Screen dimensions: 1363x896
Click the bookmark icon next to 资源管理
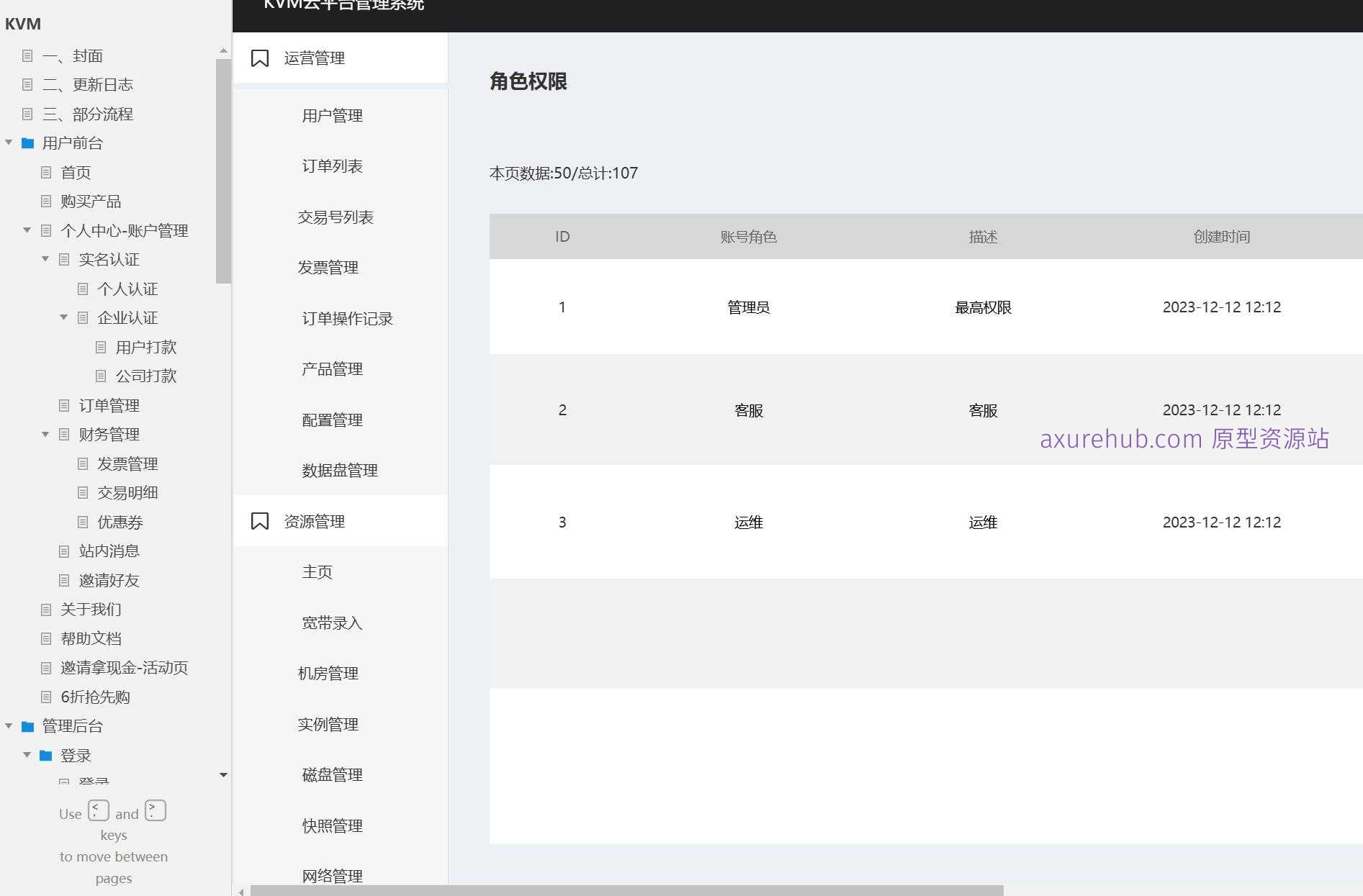(260, 520)
